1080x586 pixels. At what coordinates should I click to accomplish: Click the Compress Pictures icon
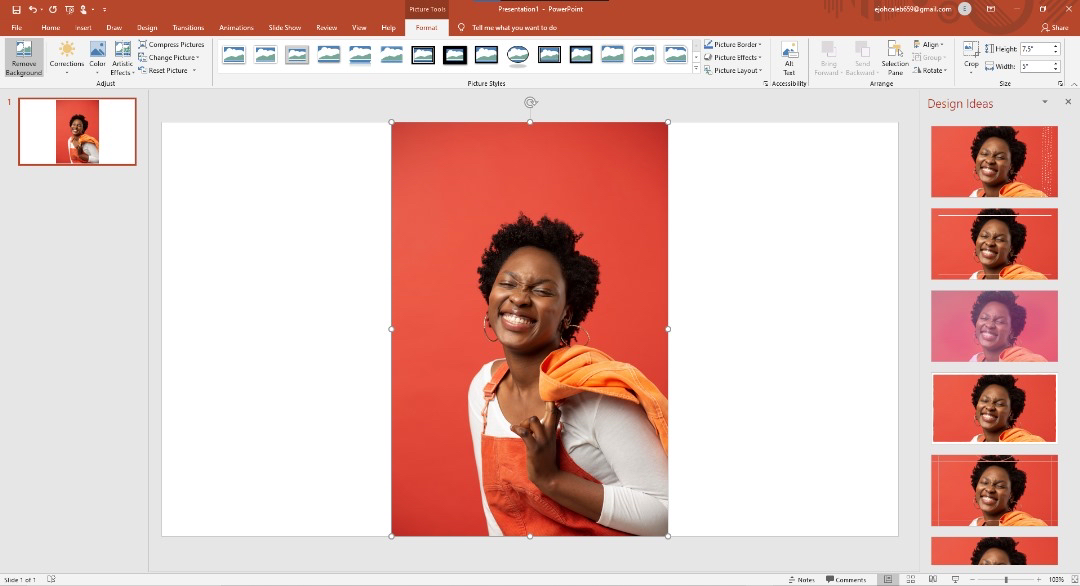pyautogui.click(x=143, y=45)
